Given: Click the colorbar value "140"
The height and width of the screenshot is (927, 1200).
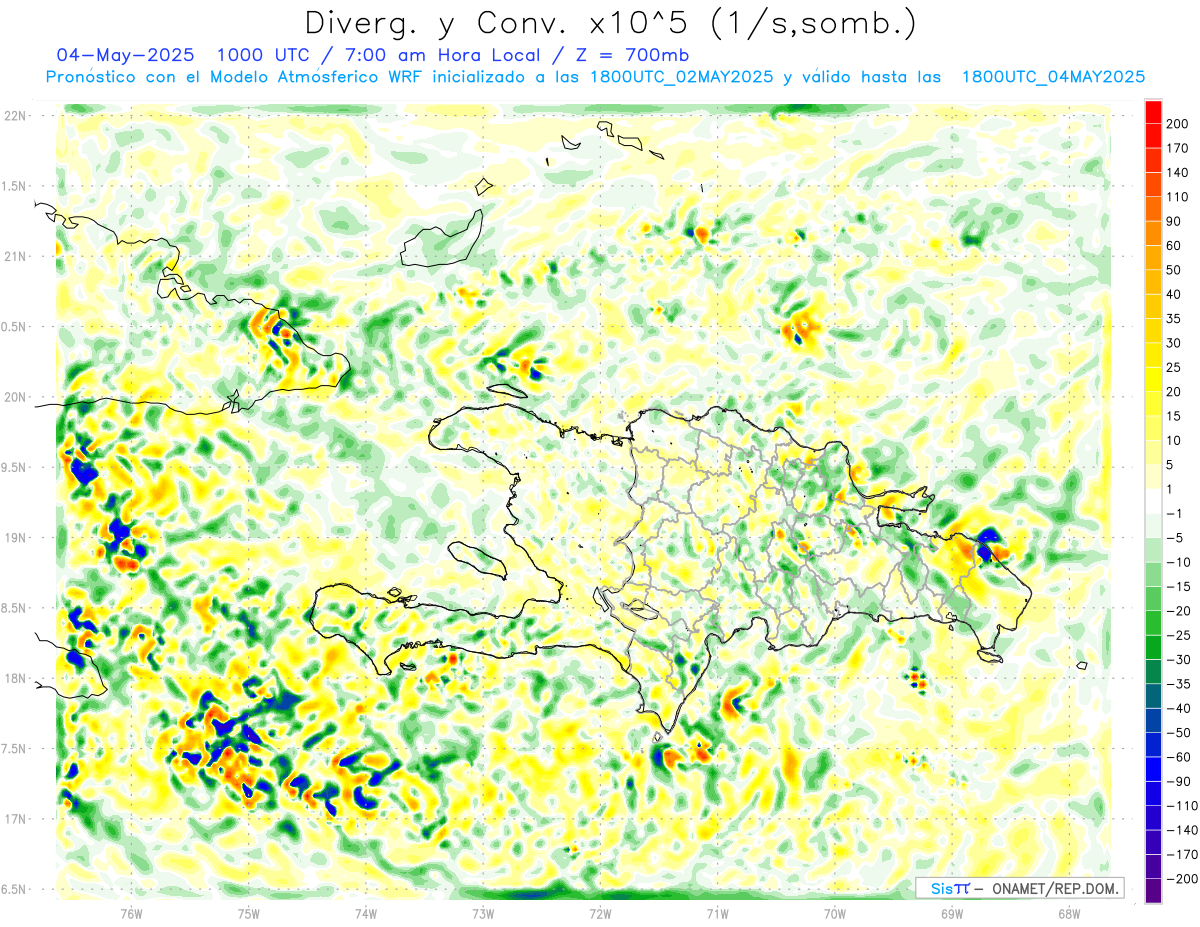Looking at the screenshot, I should (x=1178, y=172).
